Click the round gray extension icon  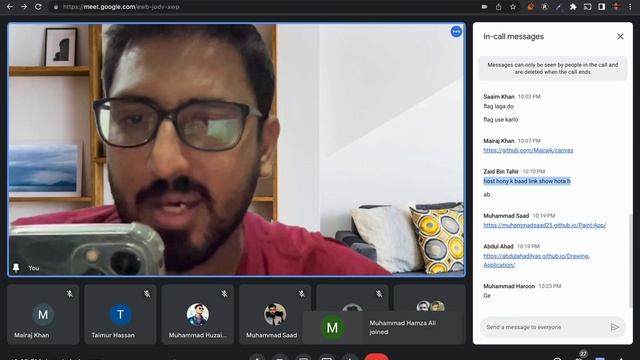pos(544,7)
